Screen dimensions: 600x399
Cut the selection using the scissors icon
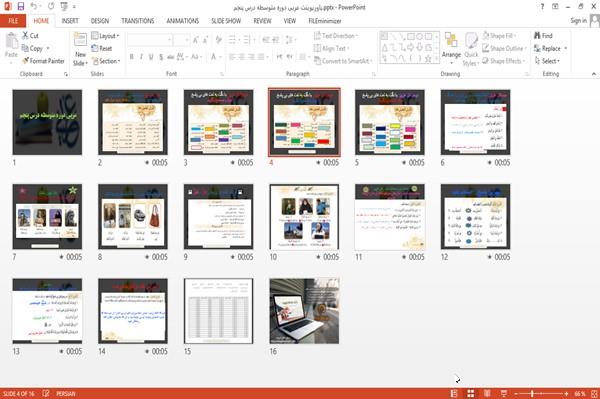coord(30,36)
